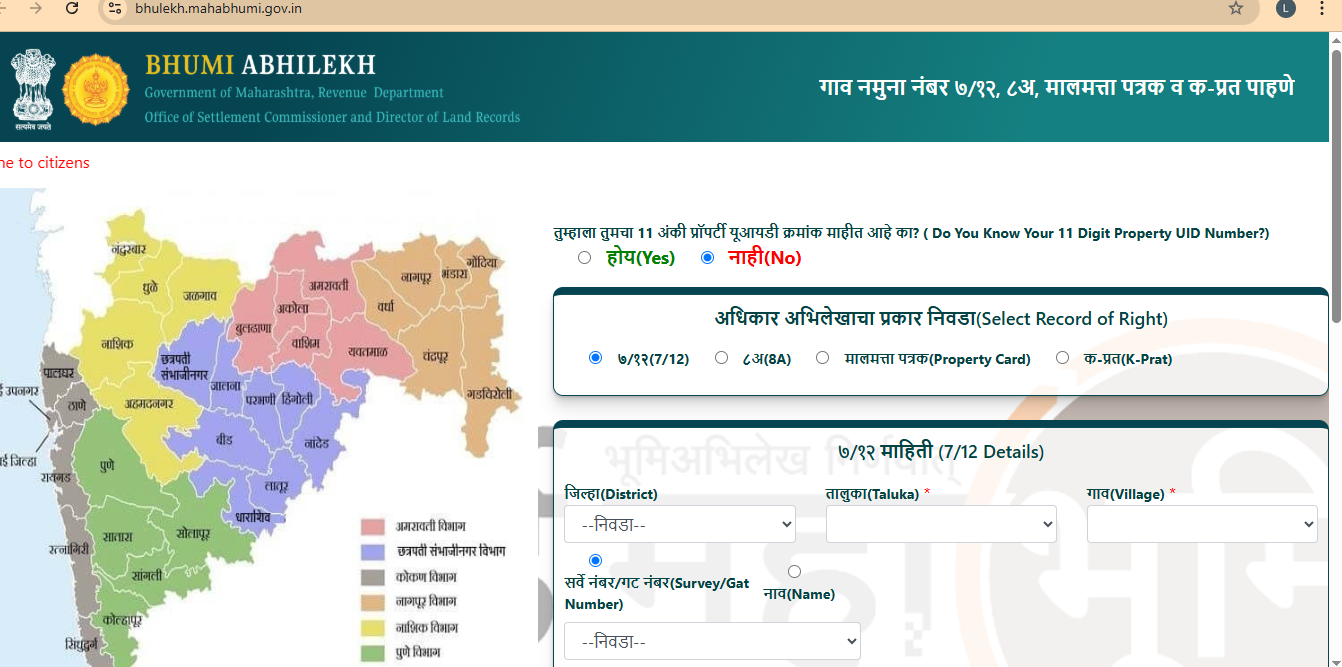
Task: Select अहमदनगर district on the map
Action: click(150, 404)
